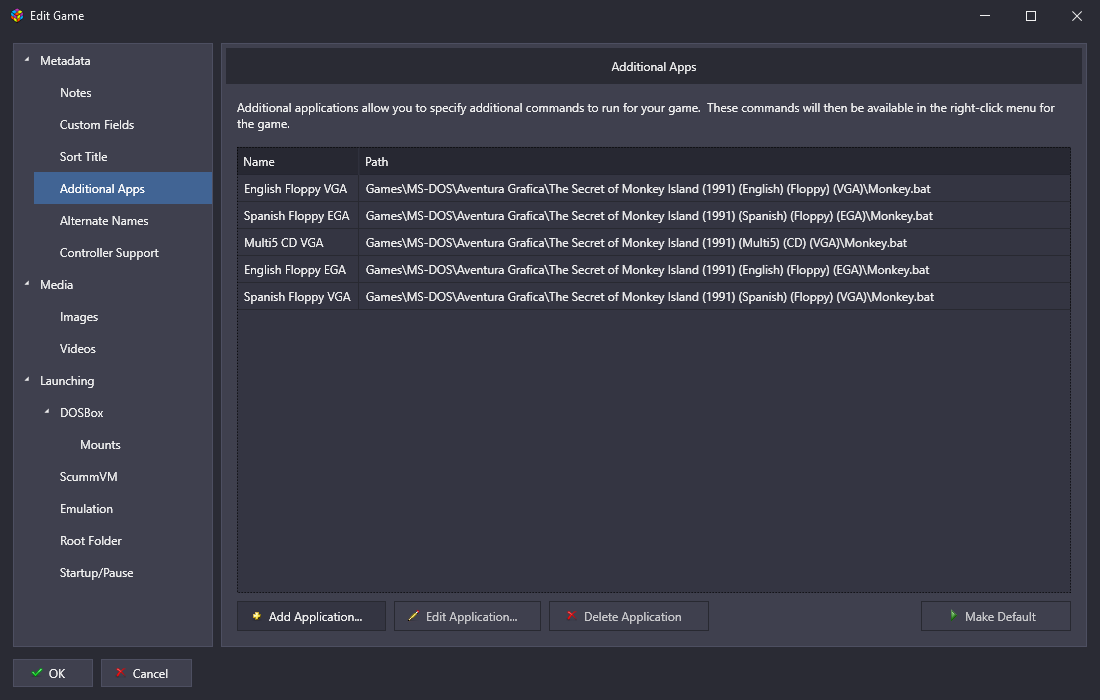Click the Edit Application button label
The width and height of the screenshot is (1100, 700).
471,617
